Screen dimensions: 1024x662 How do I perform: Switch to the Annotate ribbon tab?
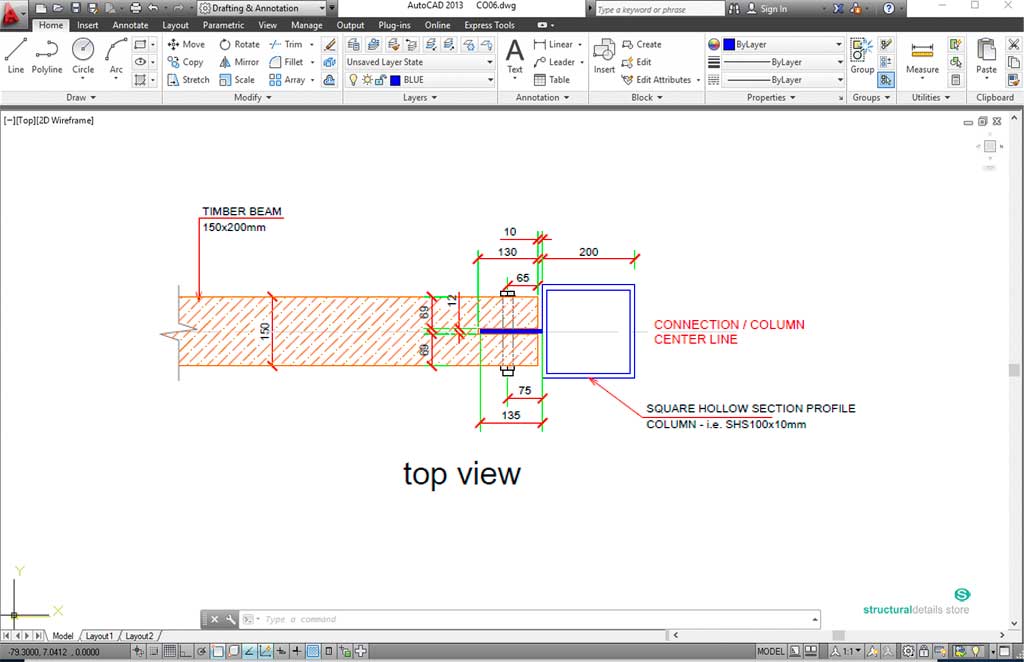click(x=130, y=25)
